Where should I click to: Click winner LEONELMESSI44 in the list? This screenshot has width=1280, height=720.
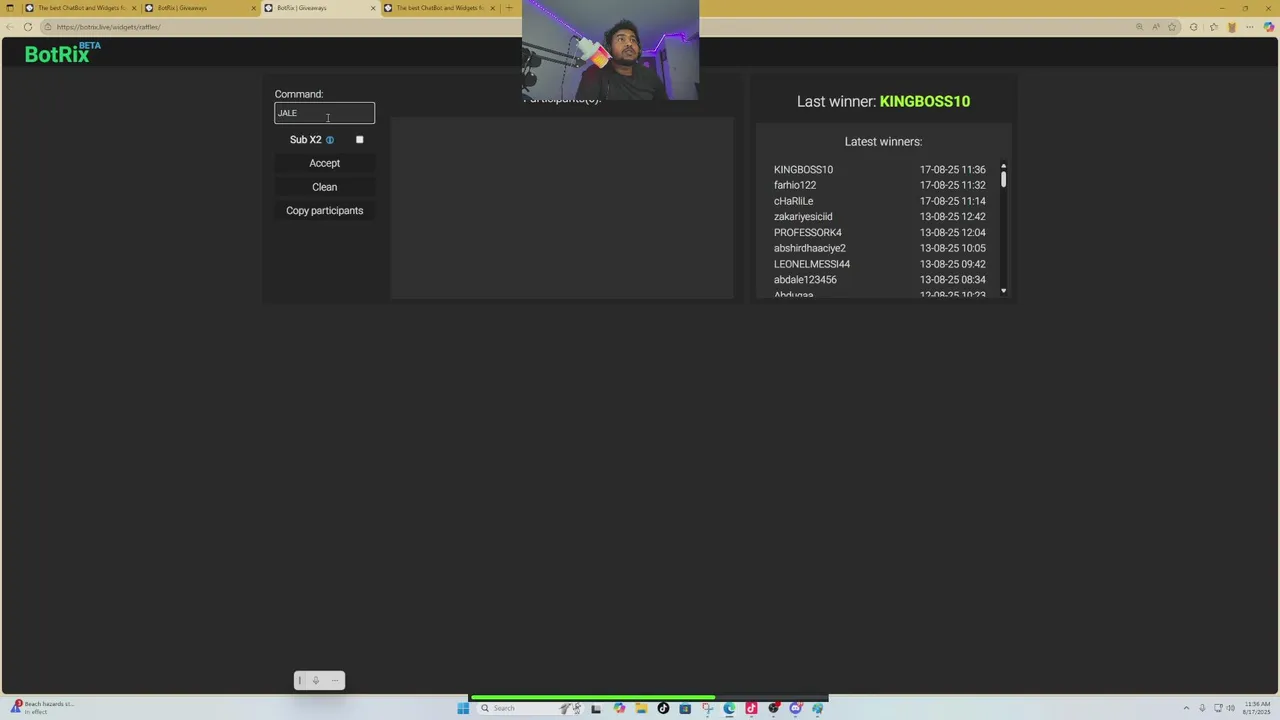pyautogui.click(x=812, y=264)
